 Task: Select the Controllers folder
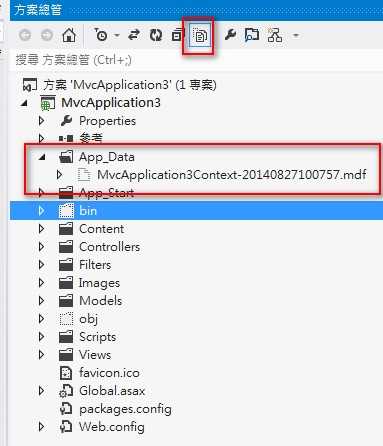[x=110, y=247]
